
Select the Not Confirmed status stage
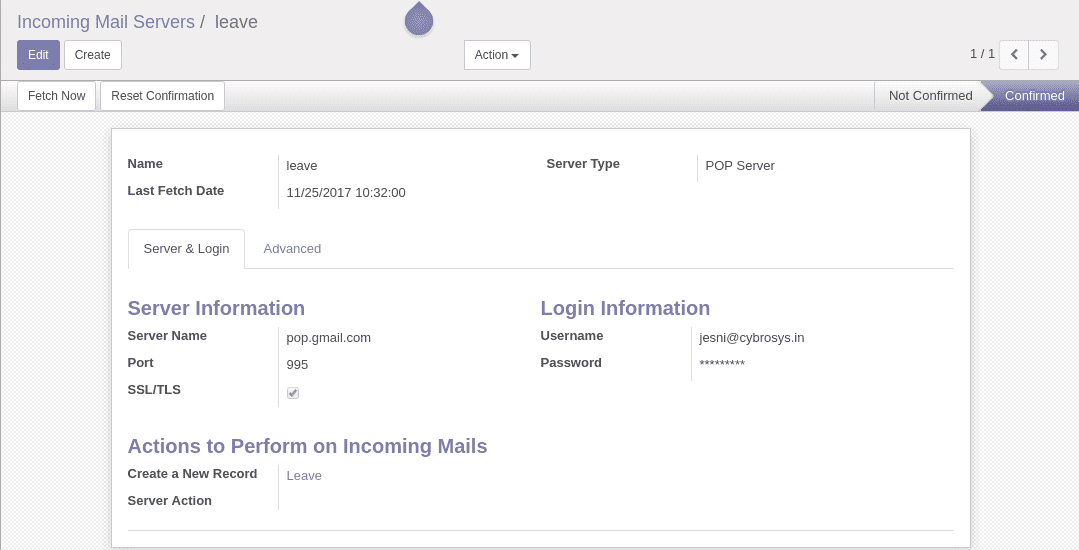[x=930, y=96]
